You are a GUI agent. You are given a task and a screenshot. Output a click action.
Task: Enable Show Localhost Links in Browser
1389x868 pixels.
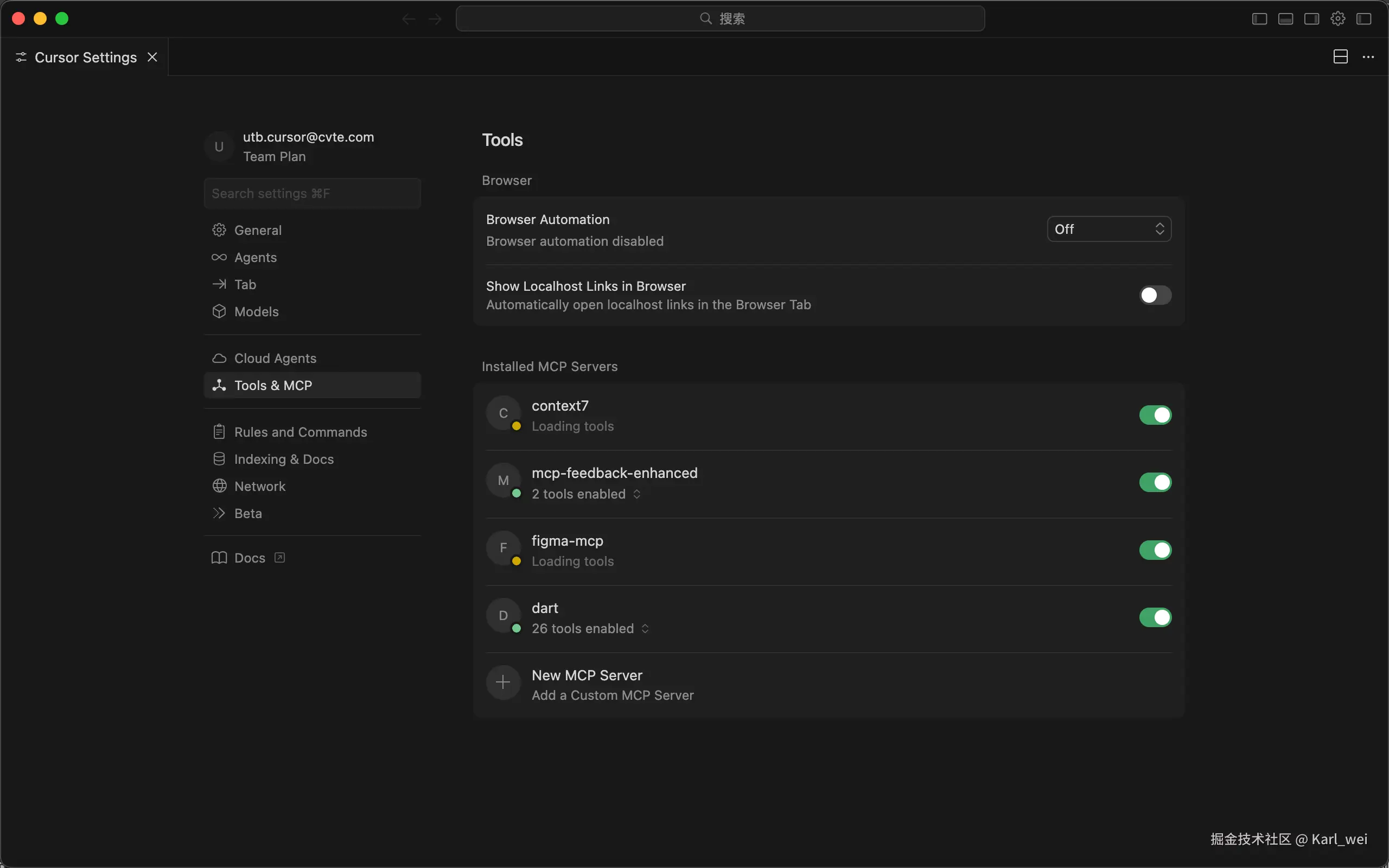click(1154, 295)
